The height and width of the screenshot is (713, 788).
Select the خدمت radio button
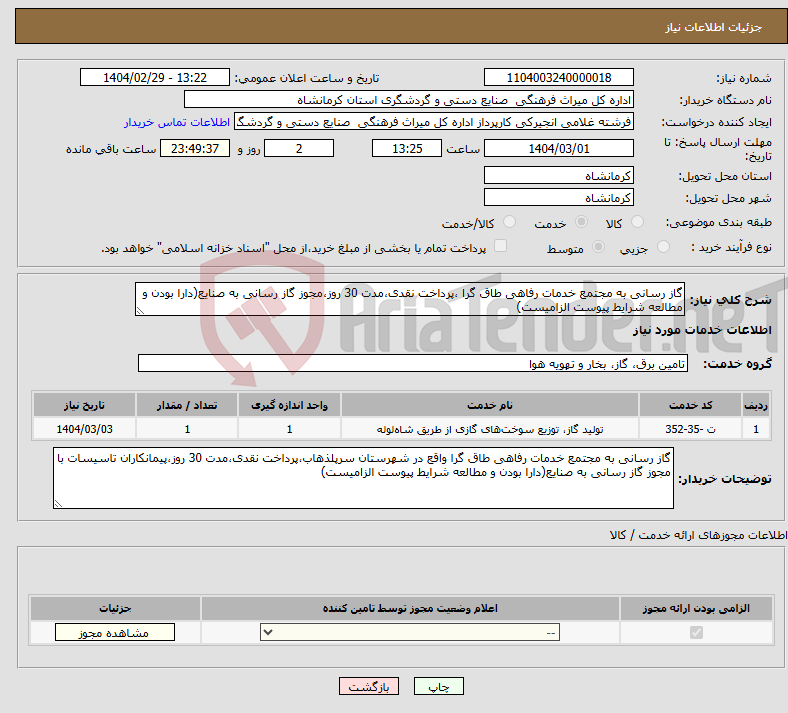(581, 222)
